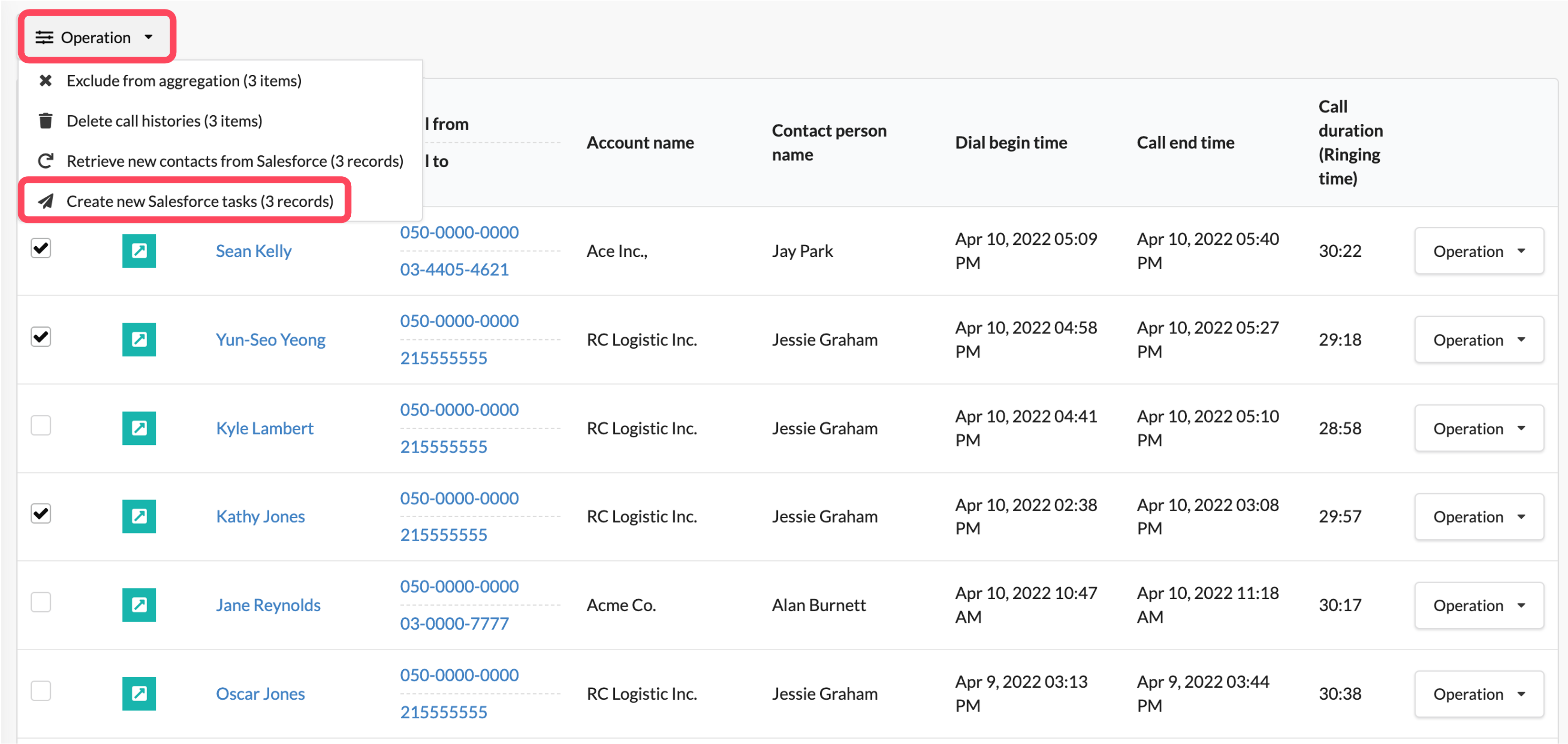Click the paper plane icon beside Create tasks
The image size is (1568, 744).
[46, 201]
